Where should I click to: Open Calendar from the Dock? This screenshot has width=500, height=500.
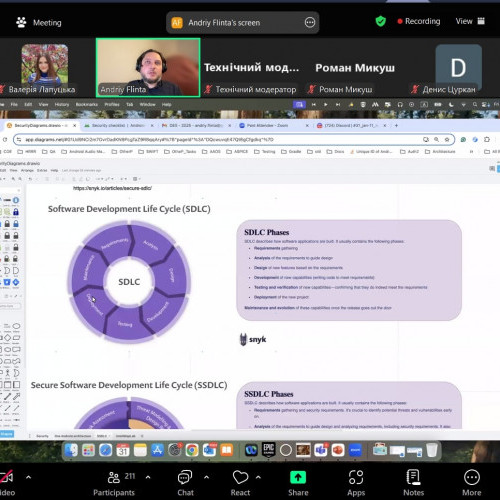point(123,450)
